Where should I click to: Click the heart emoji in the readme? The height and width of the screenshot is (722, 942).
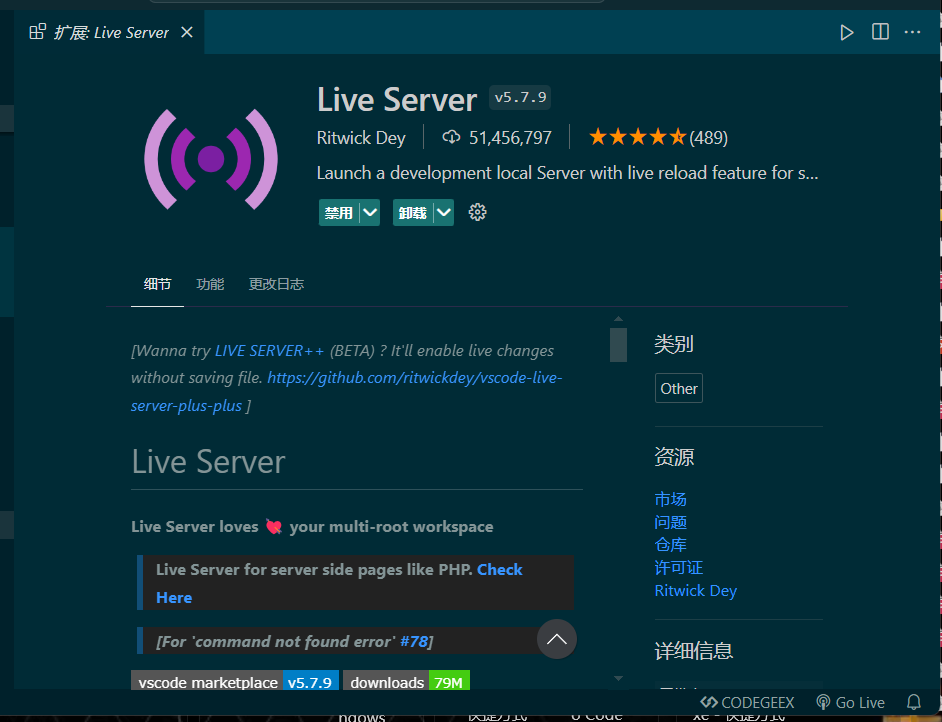coord(274,527)
